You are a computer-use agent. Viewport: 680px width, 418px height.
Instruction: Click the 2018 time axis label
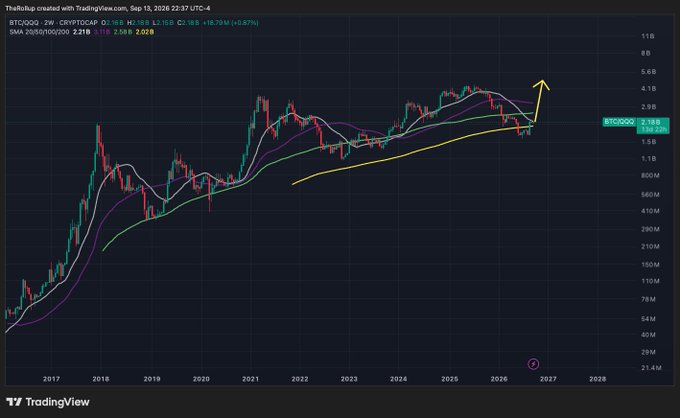pos(101,379)
